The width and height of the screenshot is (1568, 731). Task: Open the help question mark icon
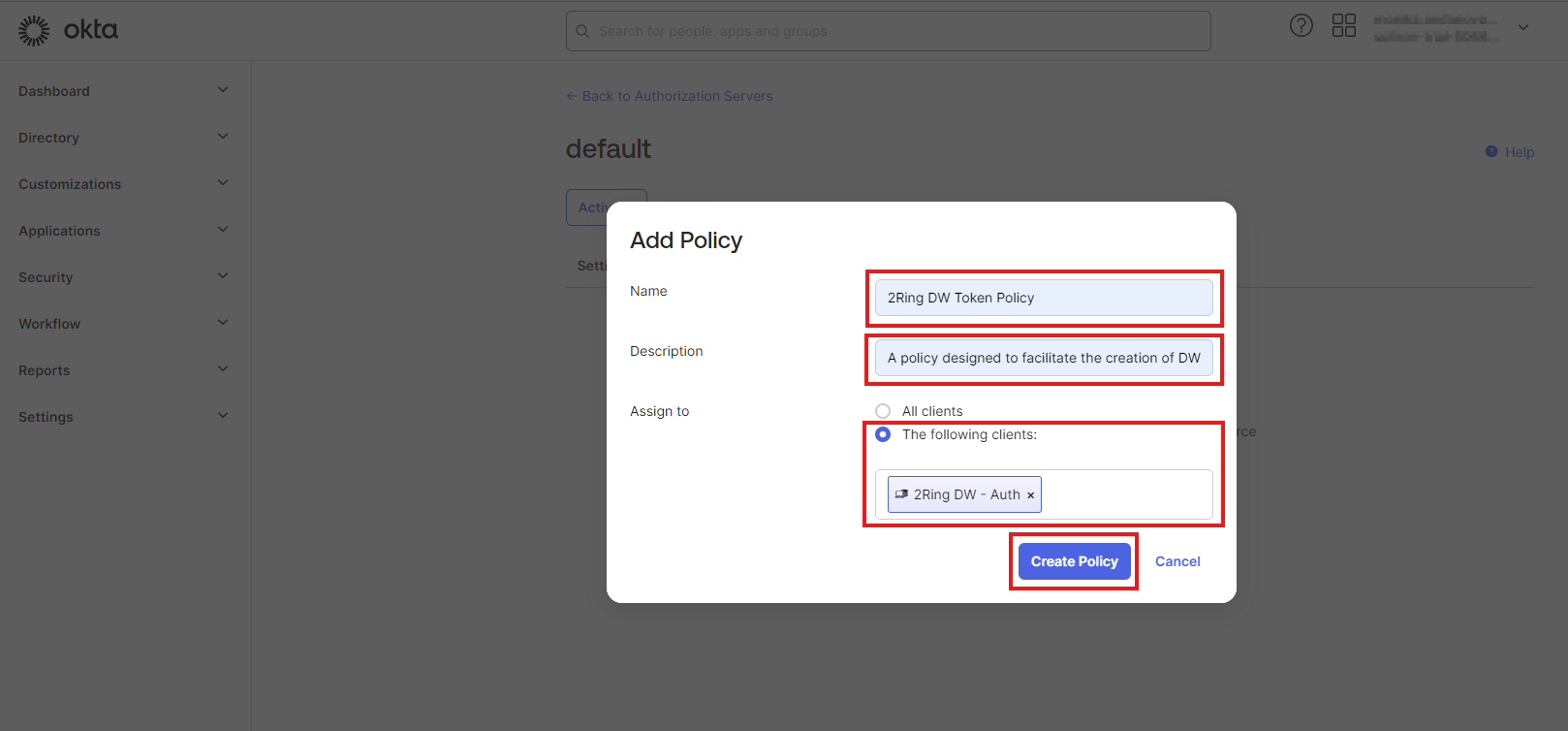1301,26
